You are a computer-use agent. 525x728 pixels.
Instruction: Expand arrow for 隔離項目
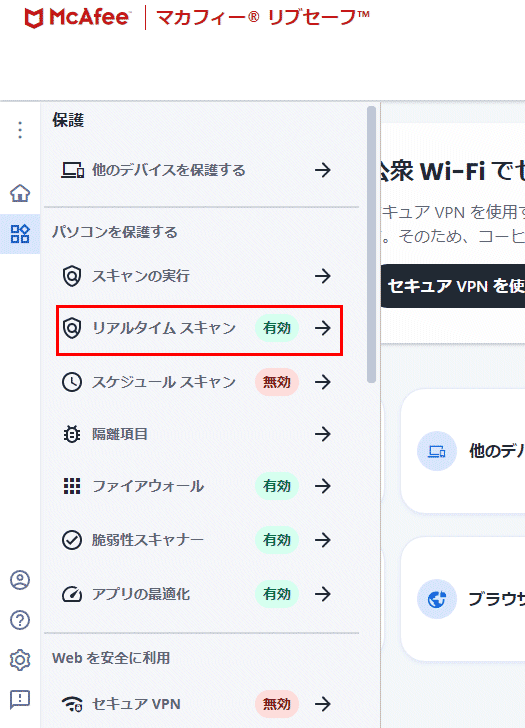click(323, 434)
